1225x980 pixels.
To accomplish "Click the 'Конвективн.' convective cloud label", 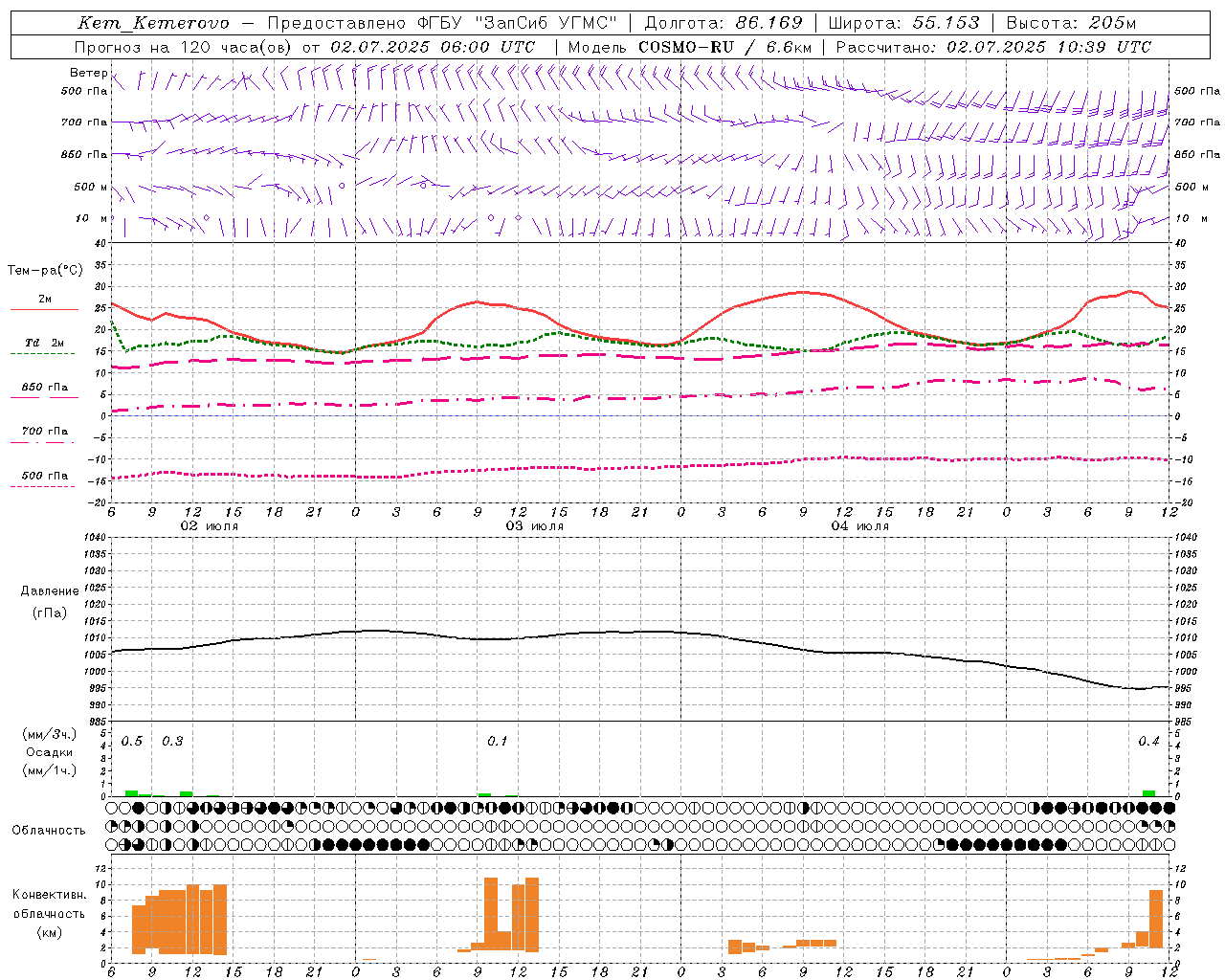I will (49, 895).
